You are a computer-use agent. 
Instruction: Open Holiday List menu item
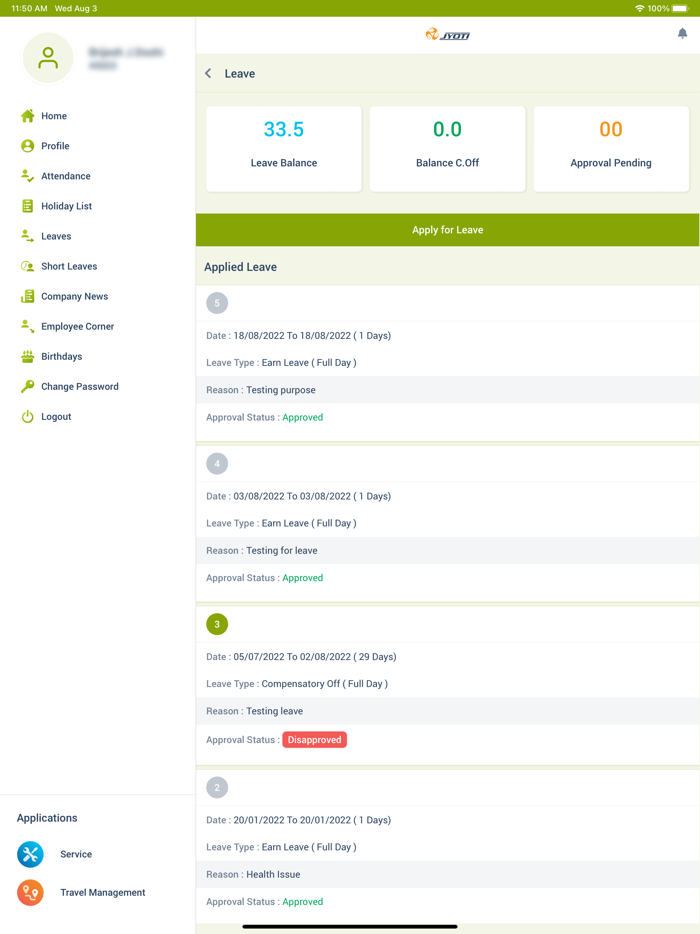point(66,206)
